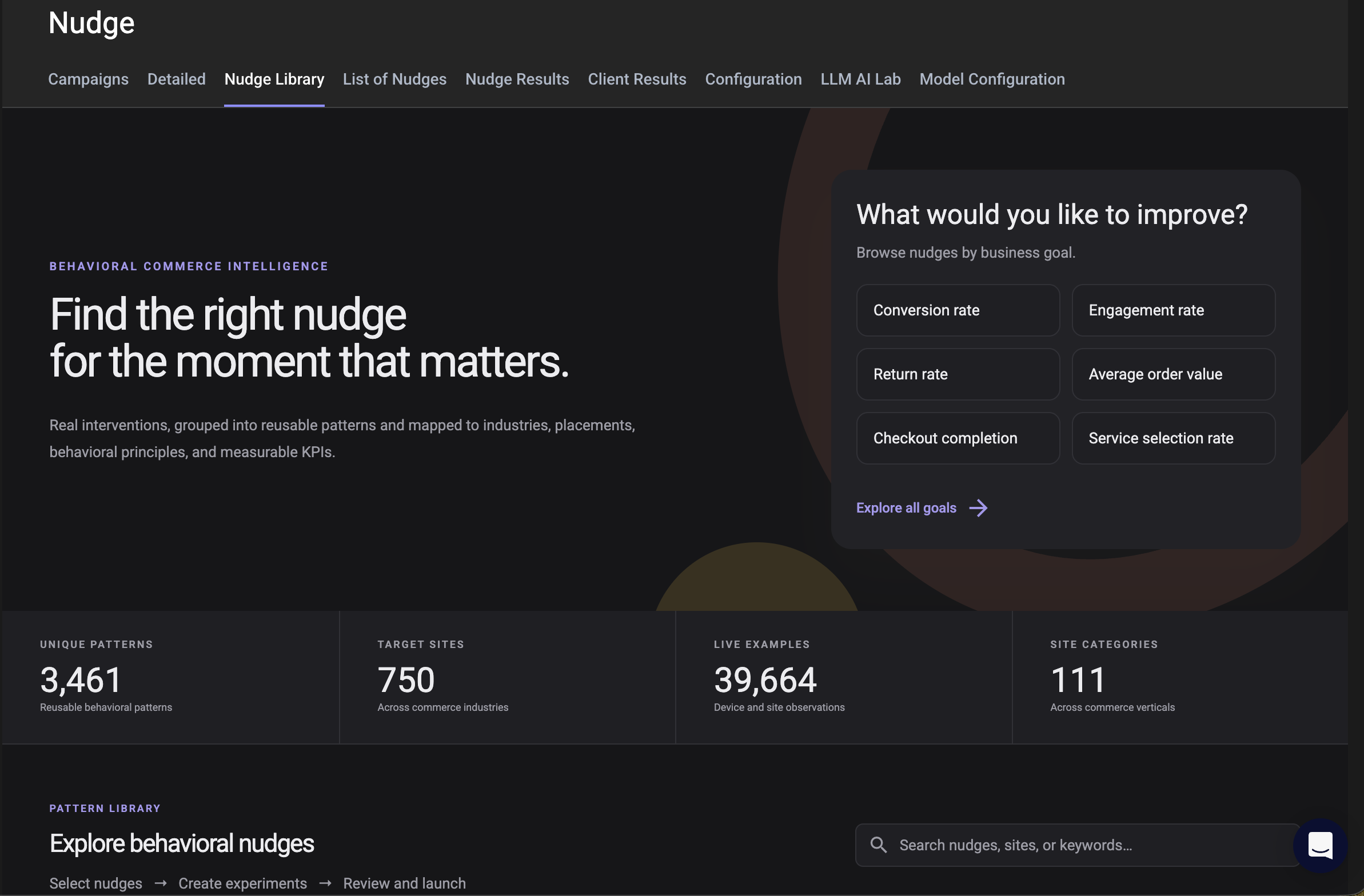Select the Return rate goal
Image resolution: width=1364 pixels, height=896 pixels.
[x=958, y=375]
